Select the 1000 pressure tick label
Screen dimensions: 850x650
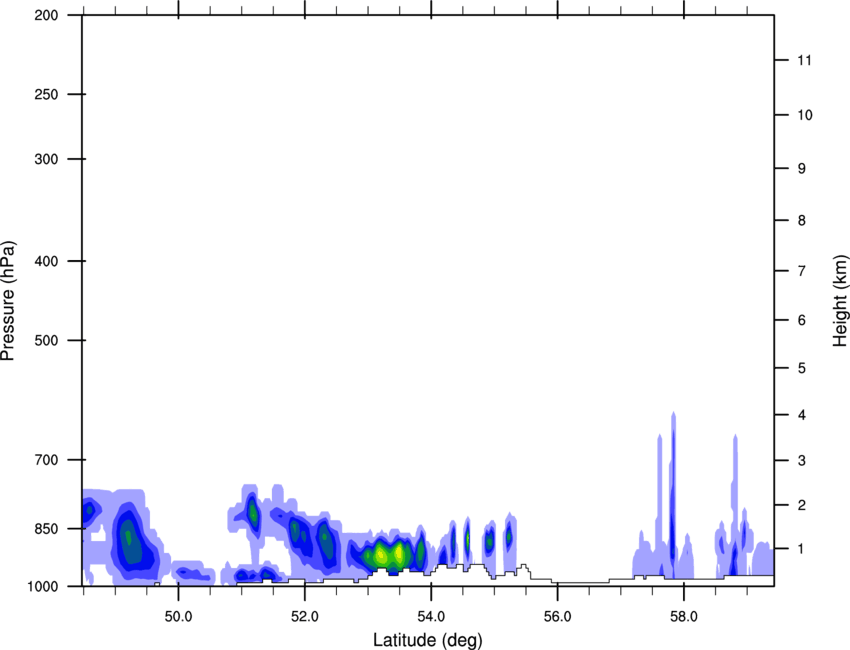pyautogui.click(x=42, y=586)
